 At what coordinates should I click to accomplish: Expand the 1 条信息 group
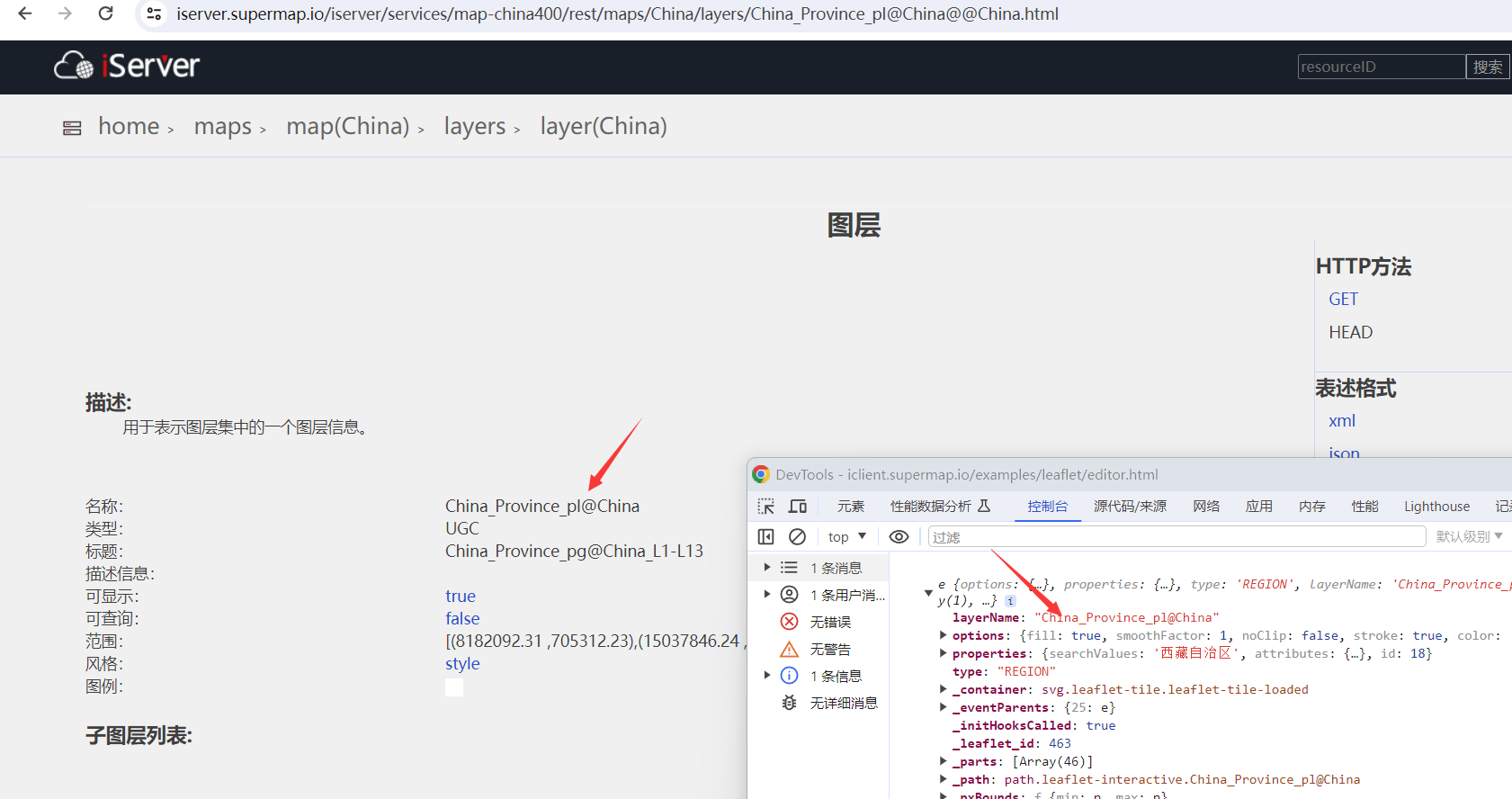click(767, 676)
